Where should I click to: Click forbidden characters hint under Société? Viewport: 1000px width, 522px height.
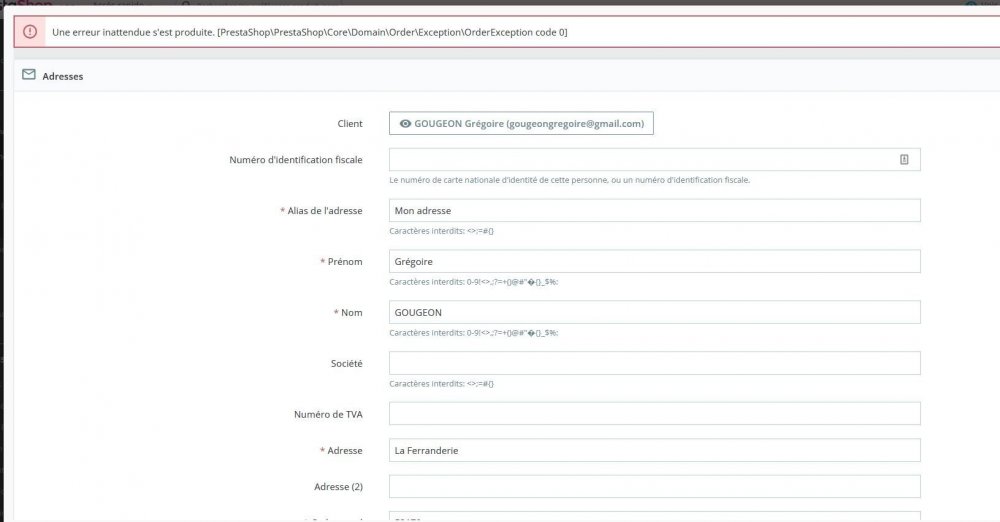click(441, 384)
